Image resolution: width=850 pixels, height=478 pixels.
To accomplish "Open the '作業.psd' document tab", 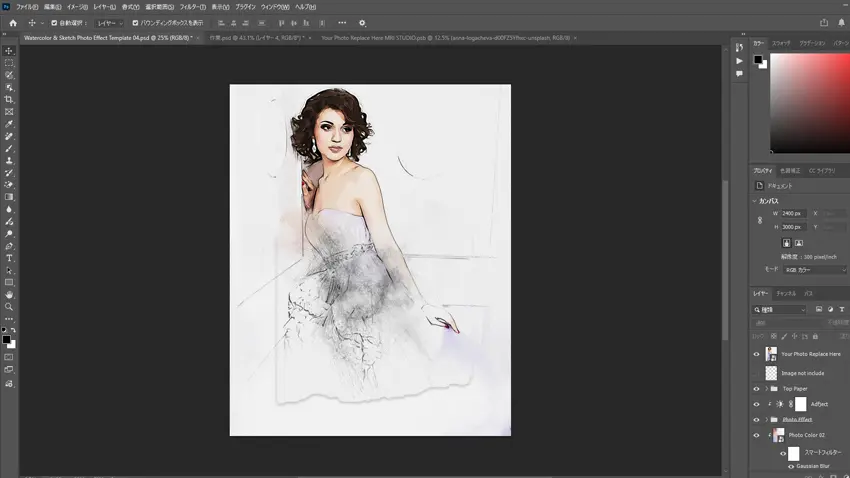I will point(255,38).
